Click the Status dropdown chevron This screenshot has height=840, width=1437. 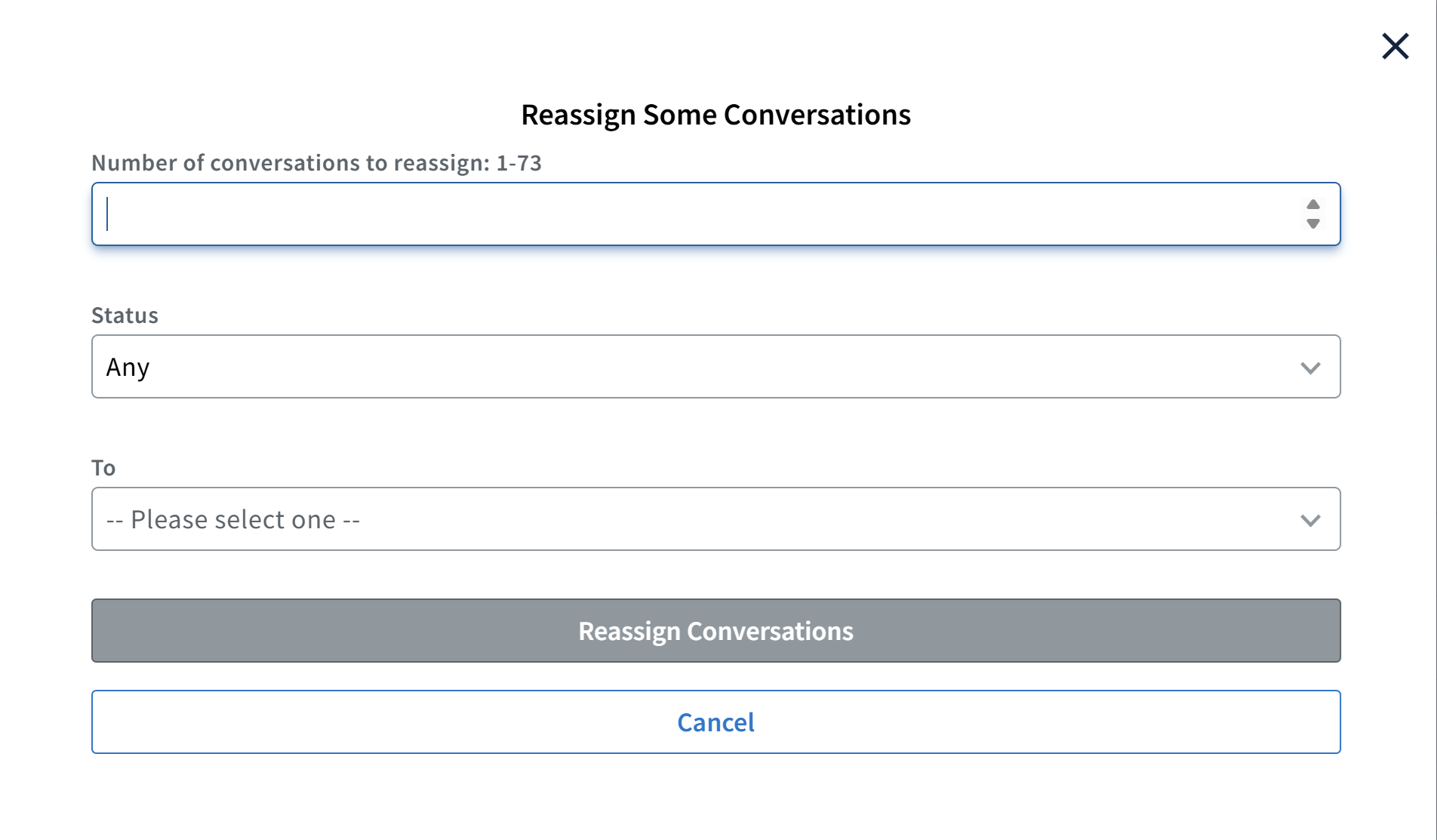(1311, 368)
